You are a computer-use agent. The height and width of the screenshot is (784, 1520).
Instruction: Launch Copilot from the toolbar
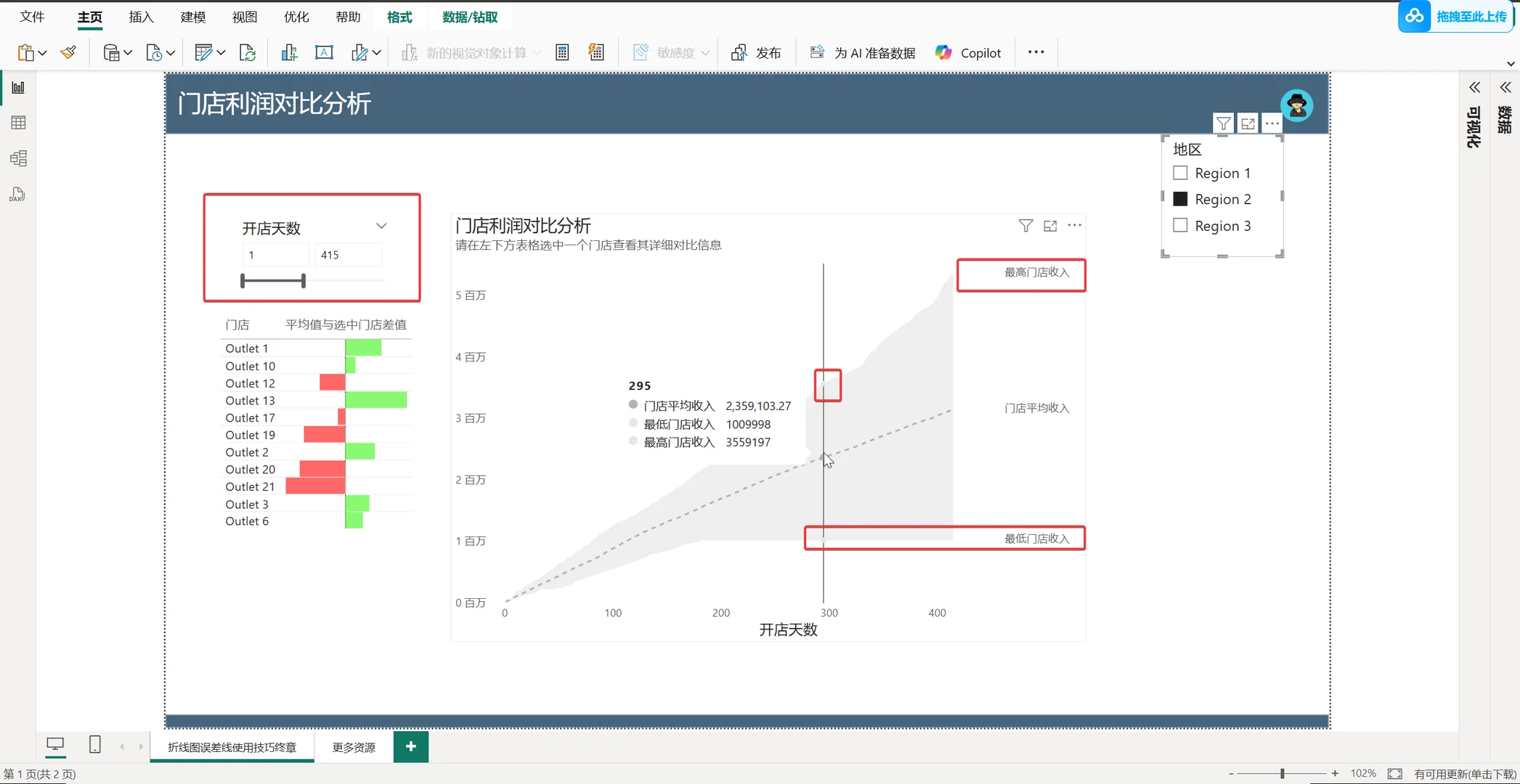[x=968, y=52]
